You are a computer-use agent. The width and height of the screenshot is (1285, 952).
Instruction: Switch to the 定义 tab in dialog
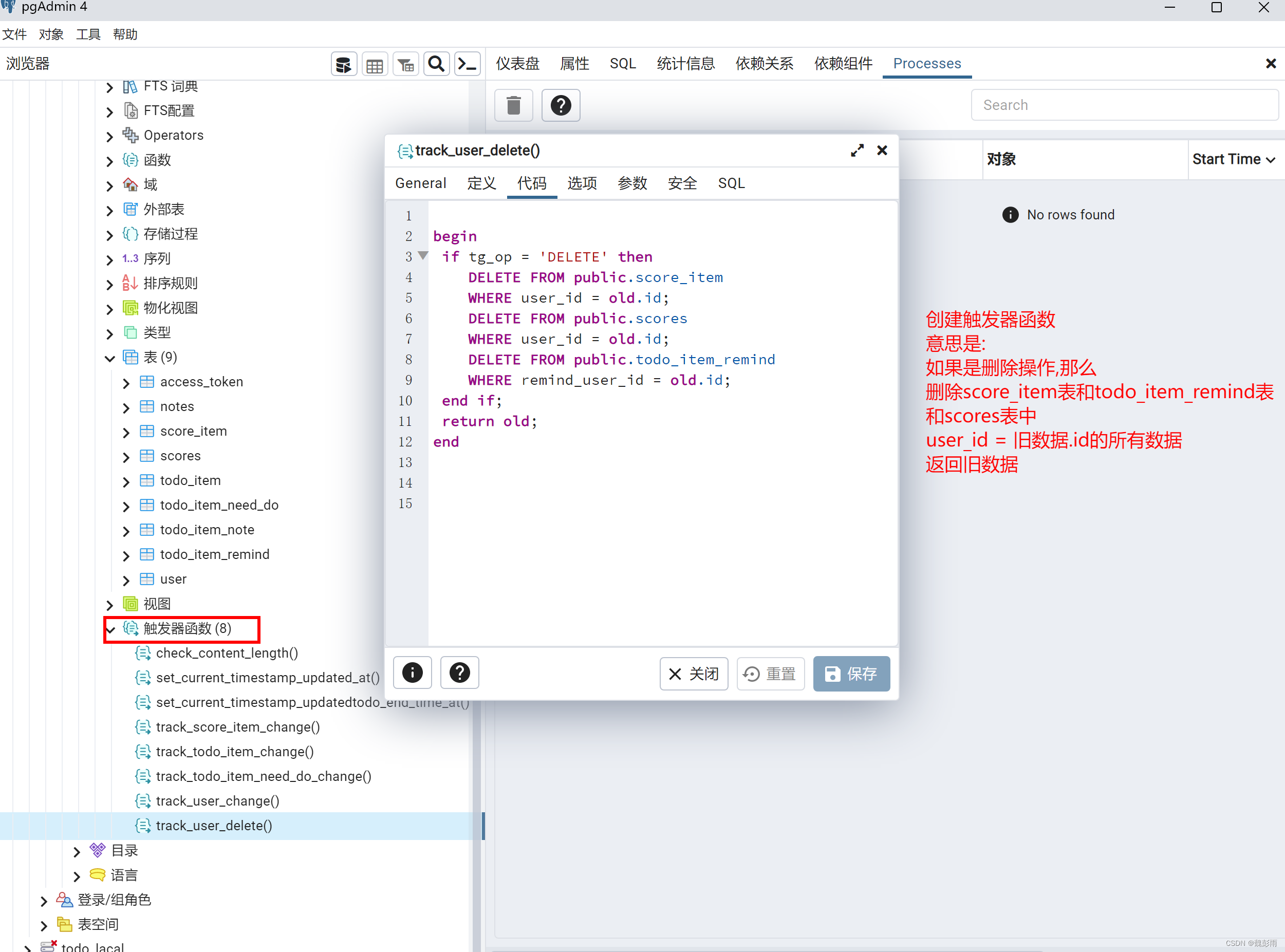[481, 183]
